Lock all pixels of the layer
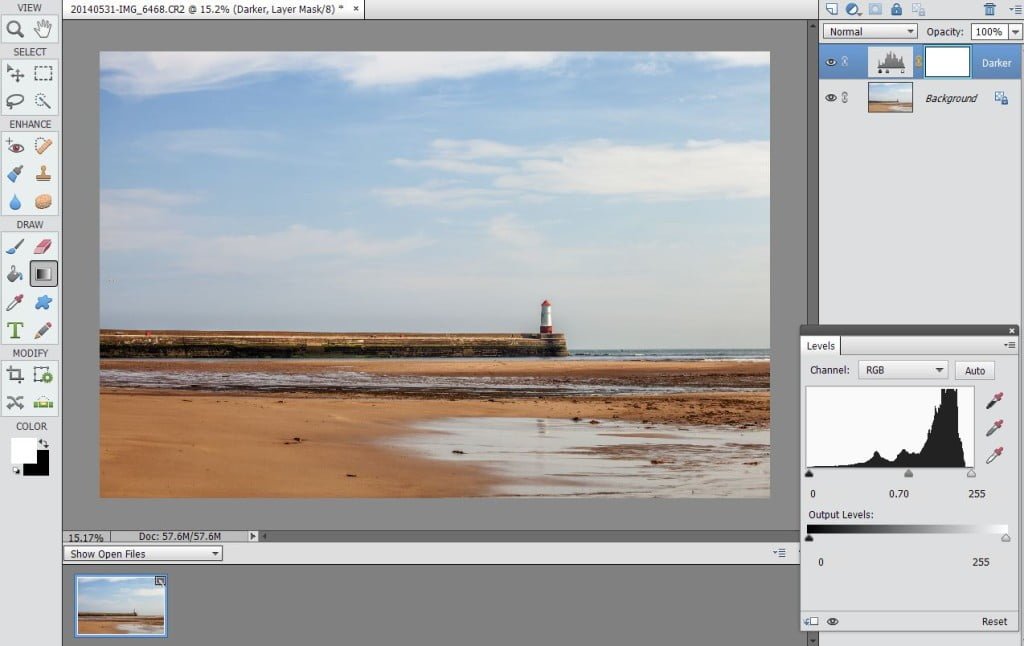Screen dimensions: 1024x646 (x=897, y=9)
